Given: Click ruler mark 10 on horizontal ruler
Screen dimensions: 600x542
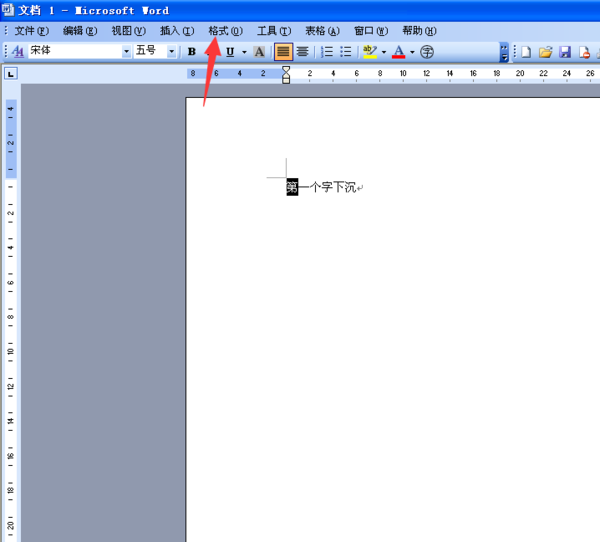Looking at the screenshot, I should pyautogui.click(x=403, y=73).
